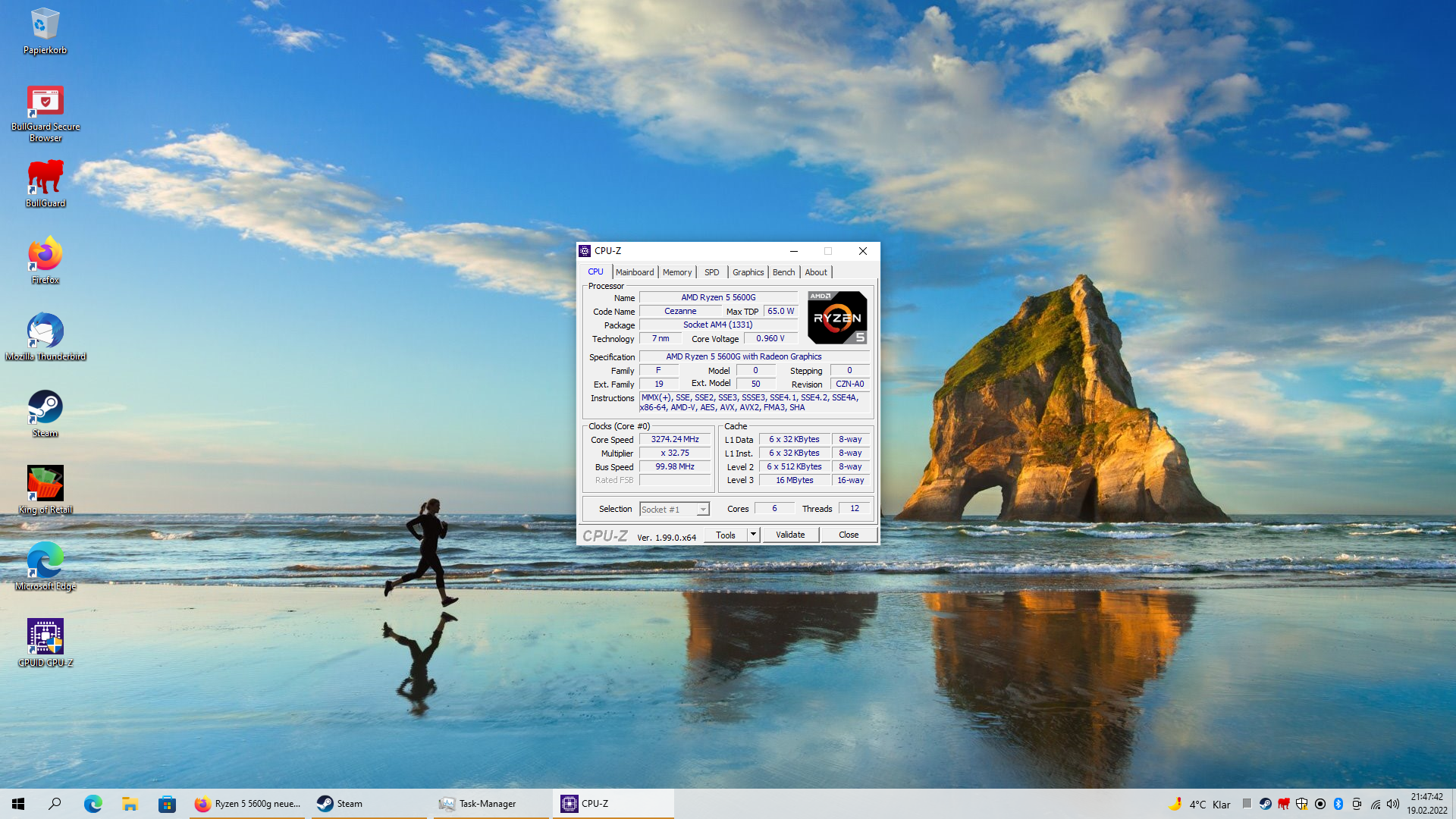Click the Bluetooth tray icon
The image size is (1456, 819).
point(1338,804)
